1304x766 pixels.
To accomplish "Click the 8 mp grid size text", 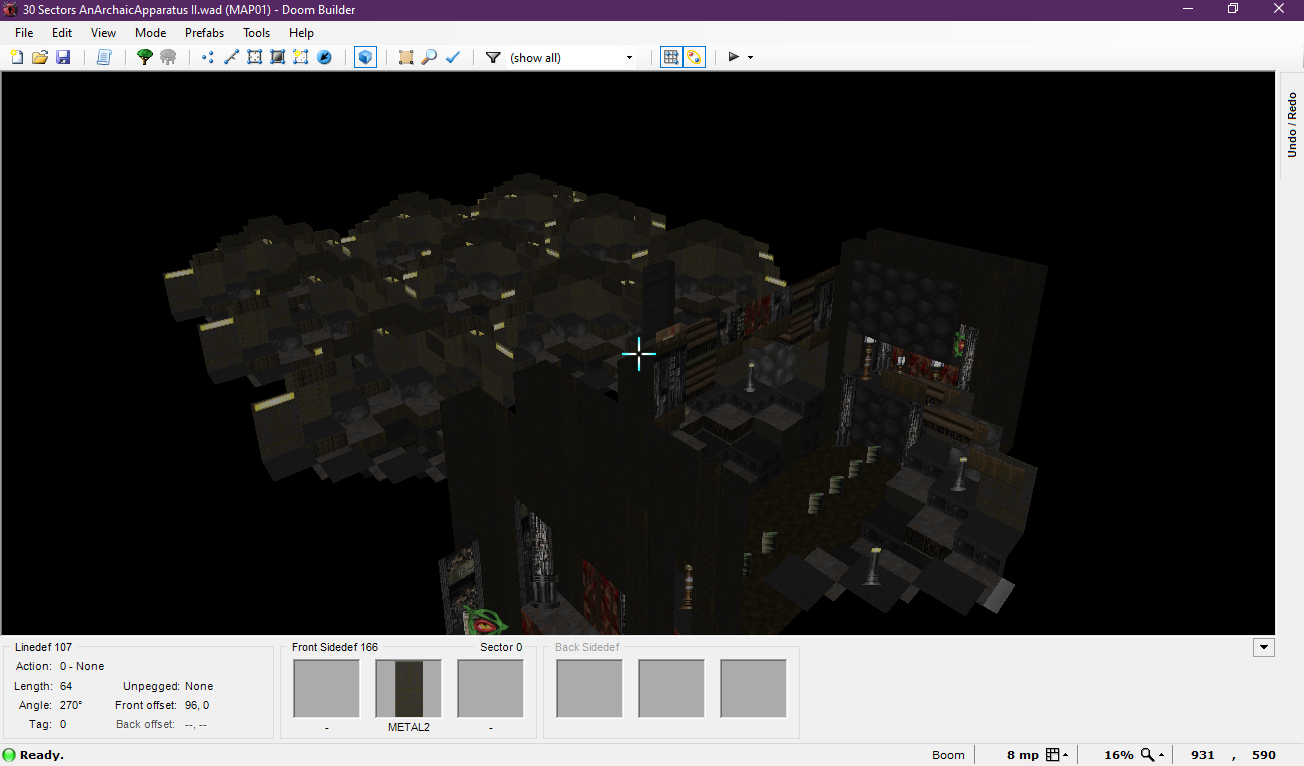I will click(1023, 755).
